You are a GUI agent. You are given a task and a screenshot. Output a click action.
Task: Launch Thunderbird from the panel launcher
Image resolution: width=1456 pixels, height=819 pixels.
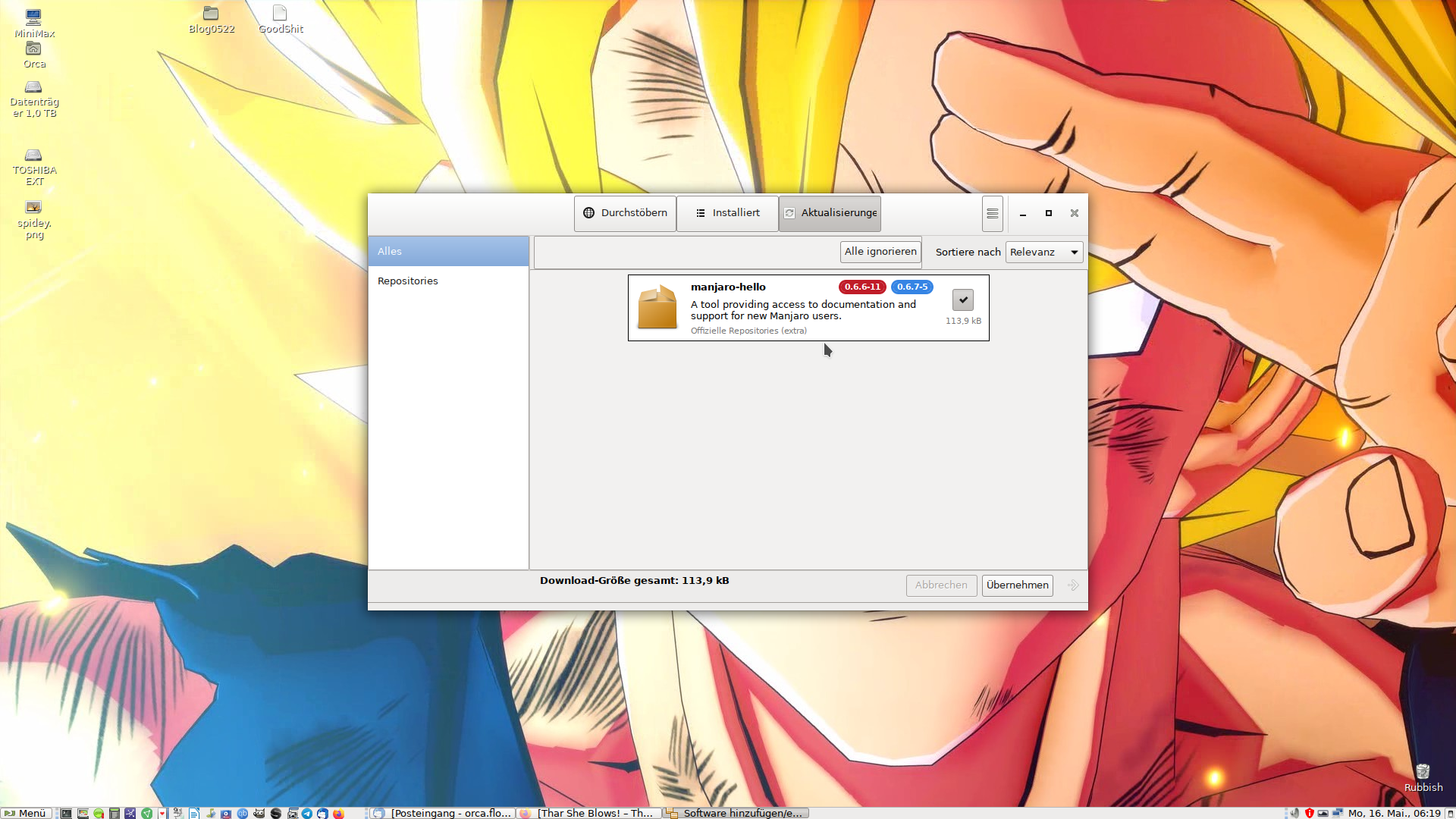tap(322, 813)
